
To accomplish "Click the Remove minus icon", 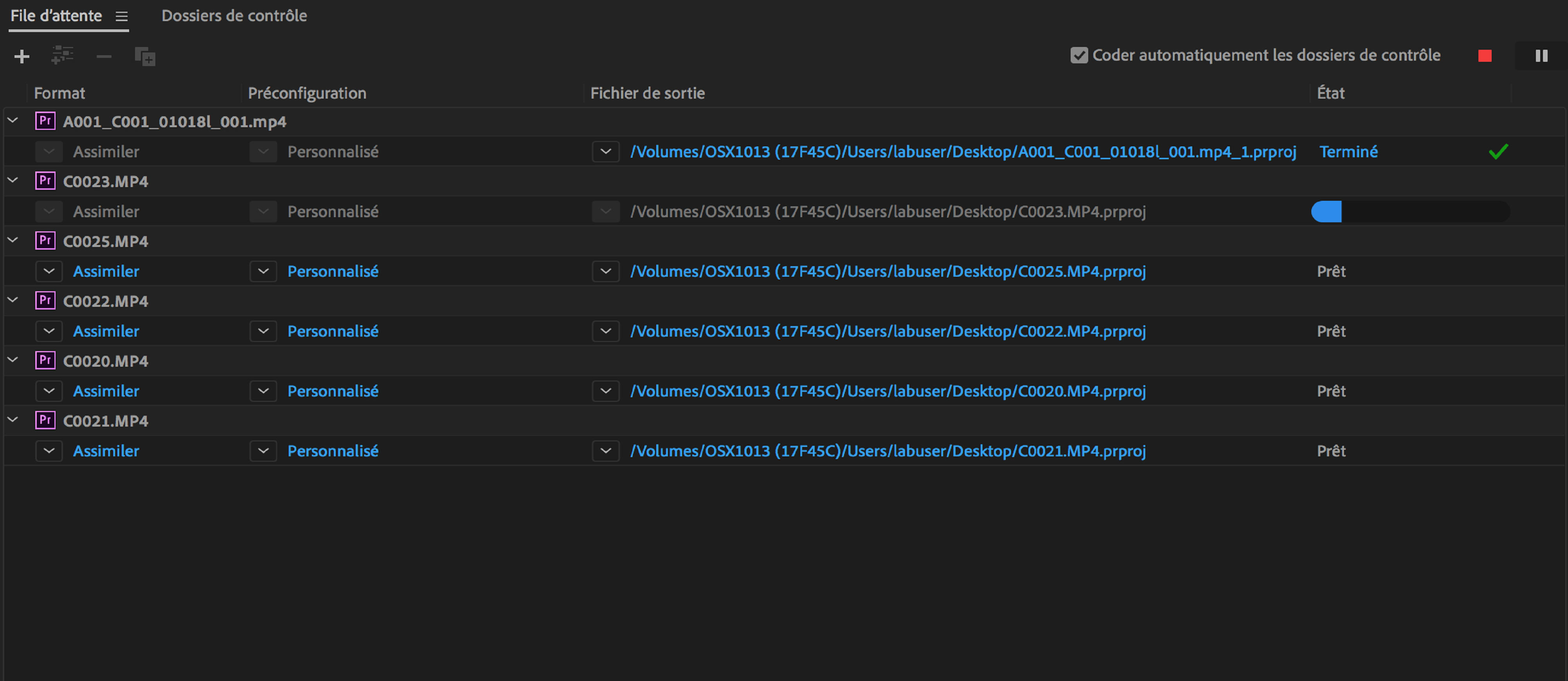I will tap(104, 57).
